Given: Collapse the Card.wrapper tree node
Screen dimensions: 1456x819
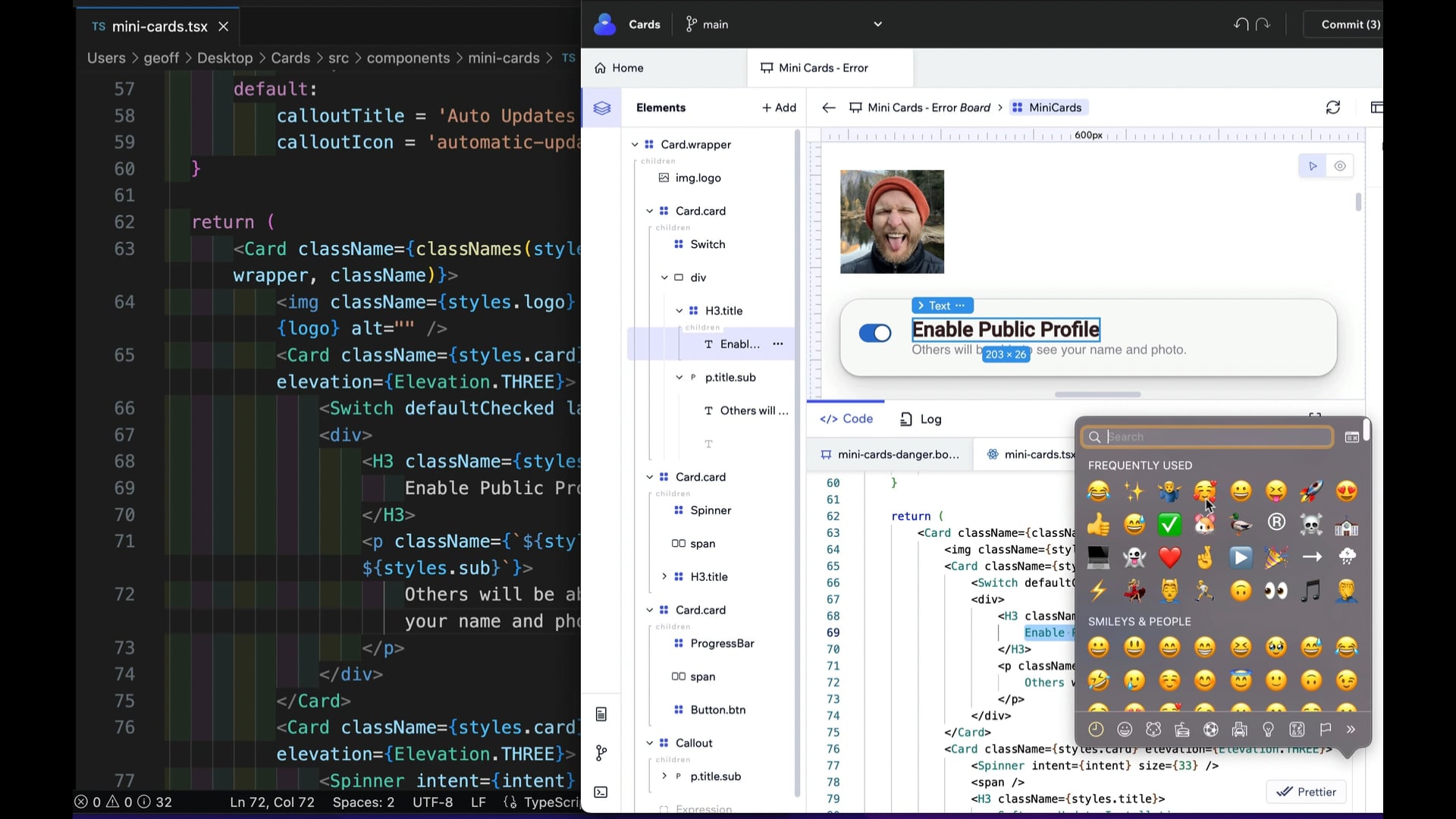Looking at the screenshot, I should (635, 145).
